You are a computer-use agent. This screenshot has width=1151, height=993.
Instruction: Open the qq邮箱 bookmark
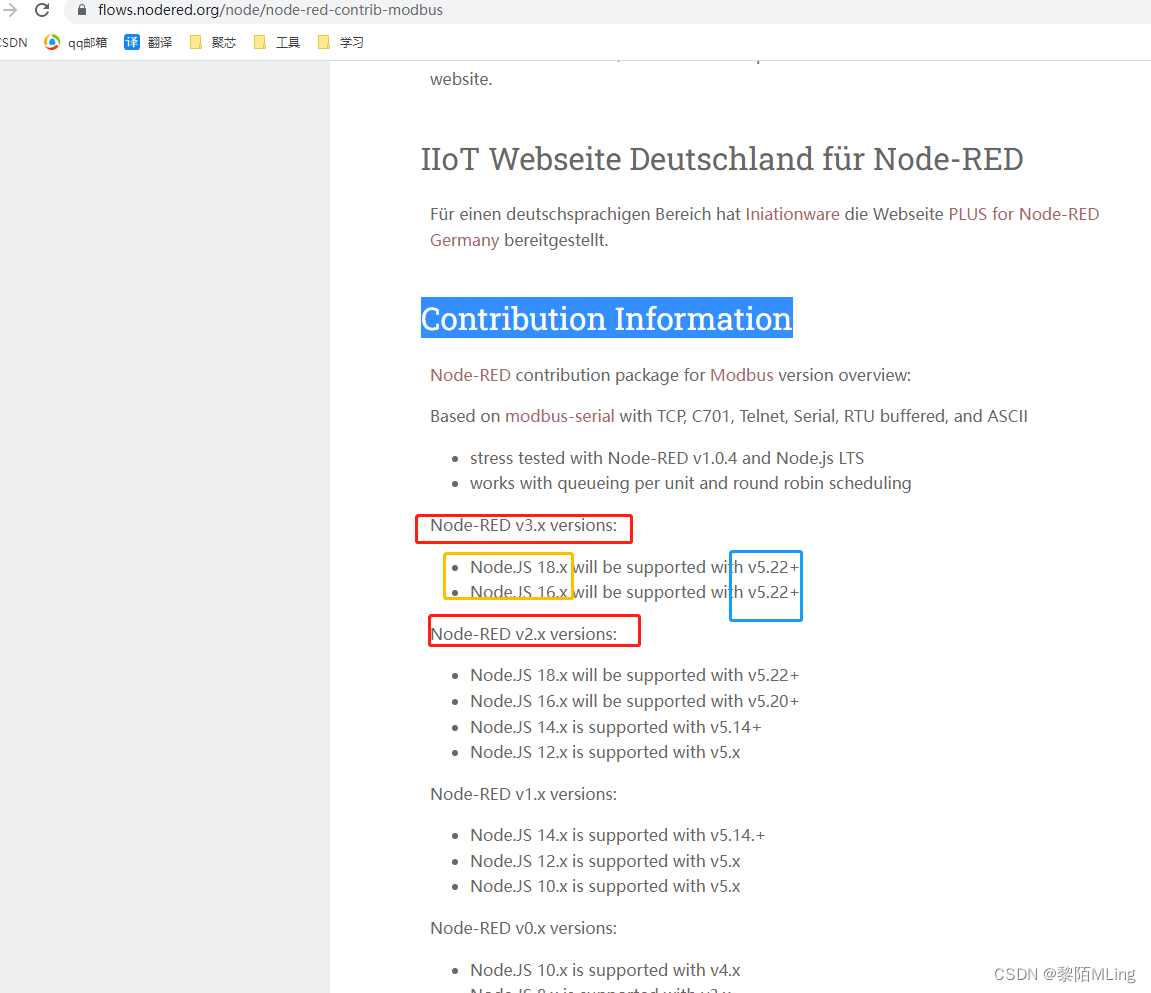tap(75, 42)
